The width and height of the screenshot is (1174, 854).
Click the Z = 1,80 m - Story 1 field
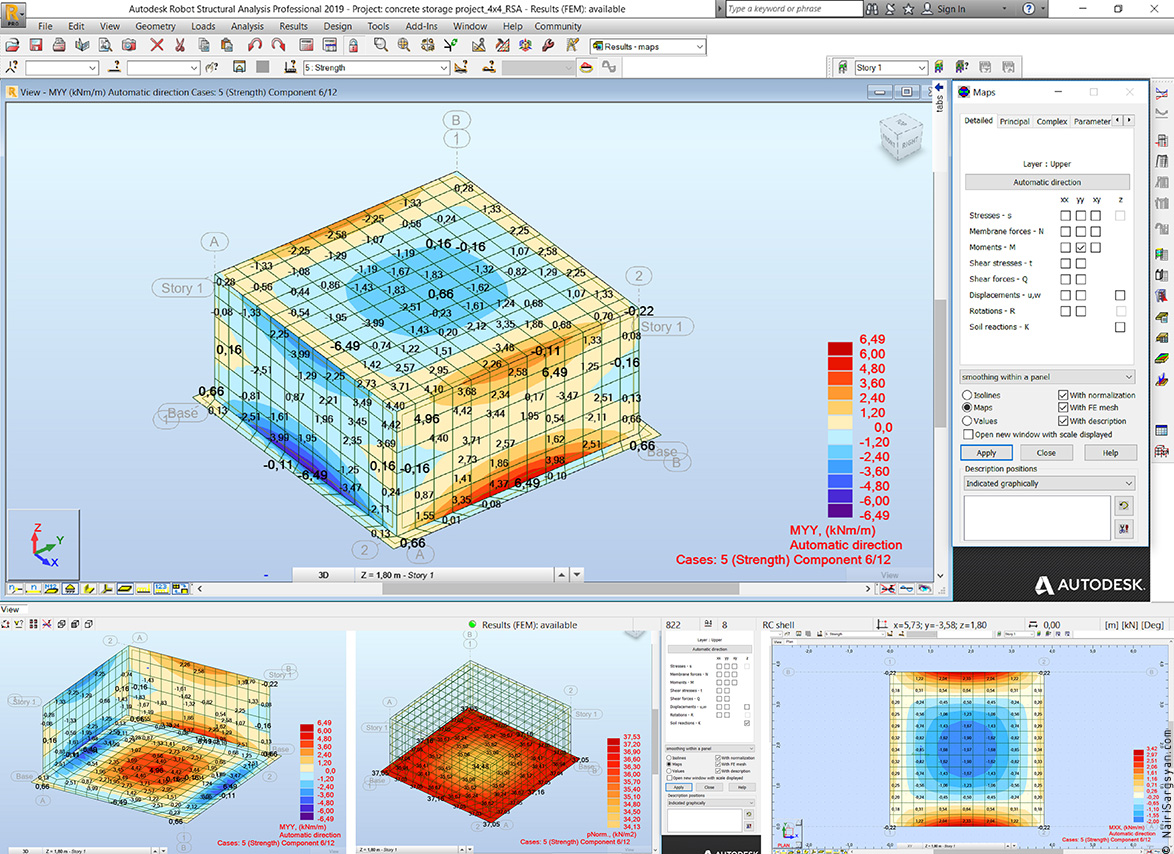[x=454, y=575]
